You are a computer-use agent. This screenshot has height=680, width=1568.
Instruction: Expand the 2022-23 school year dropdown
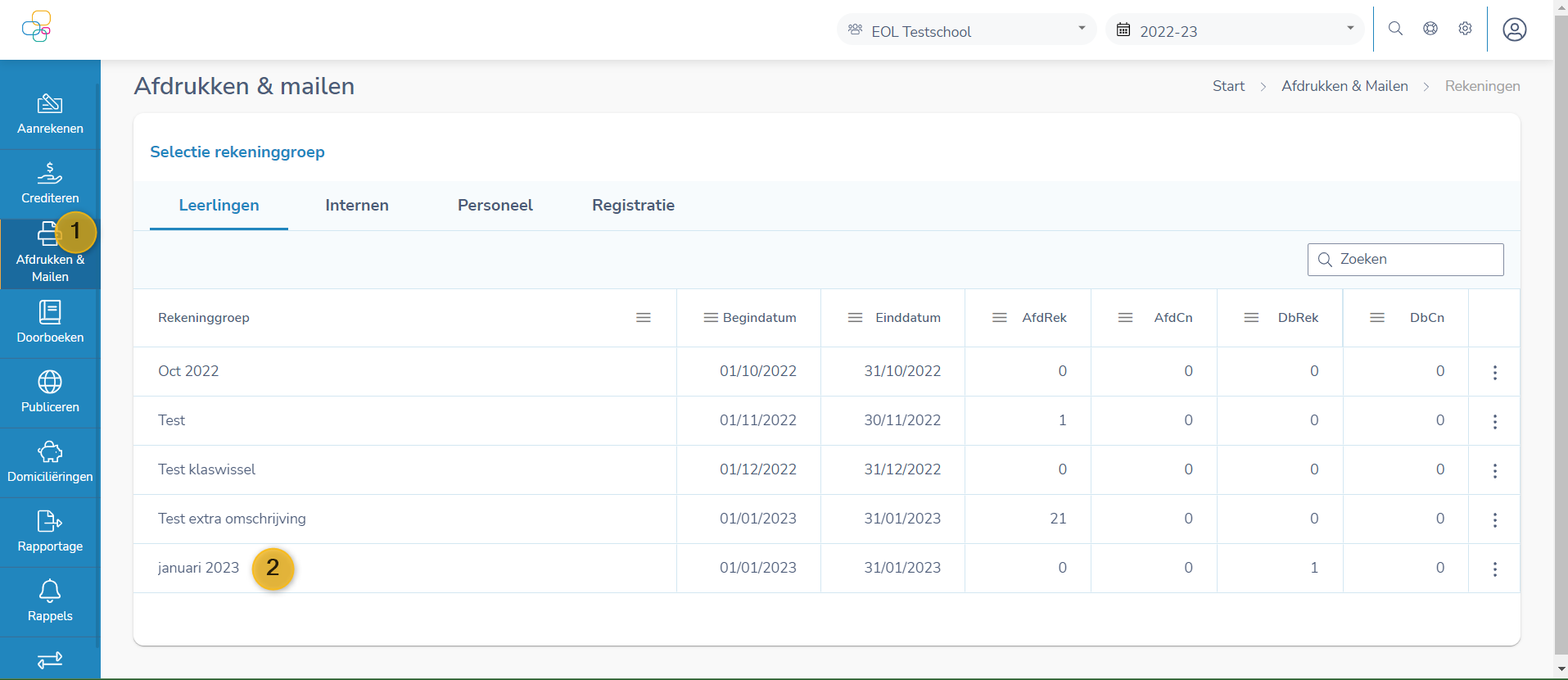coord(1234,30)
